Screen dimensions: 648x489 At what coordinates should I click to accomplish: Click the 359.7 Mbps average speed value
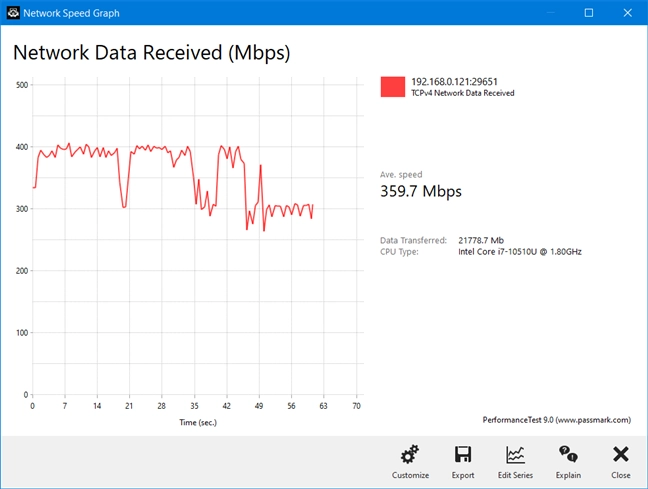tap(421, 191)
